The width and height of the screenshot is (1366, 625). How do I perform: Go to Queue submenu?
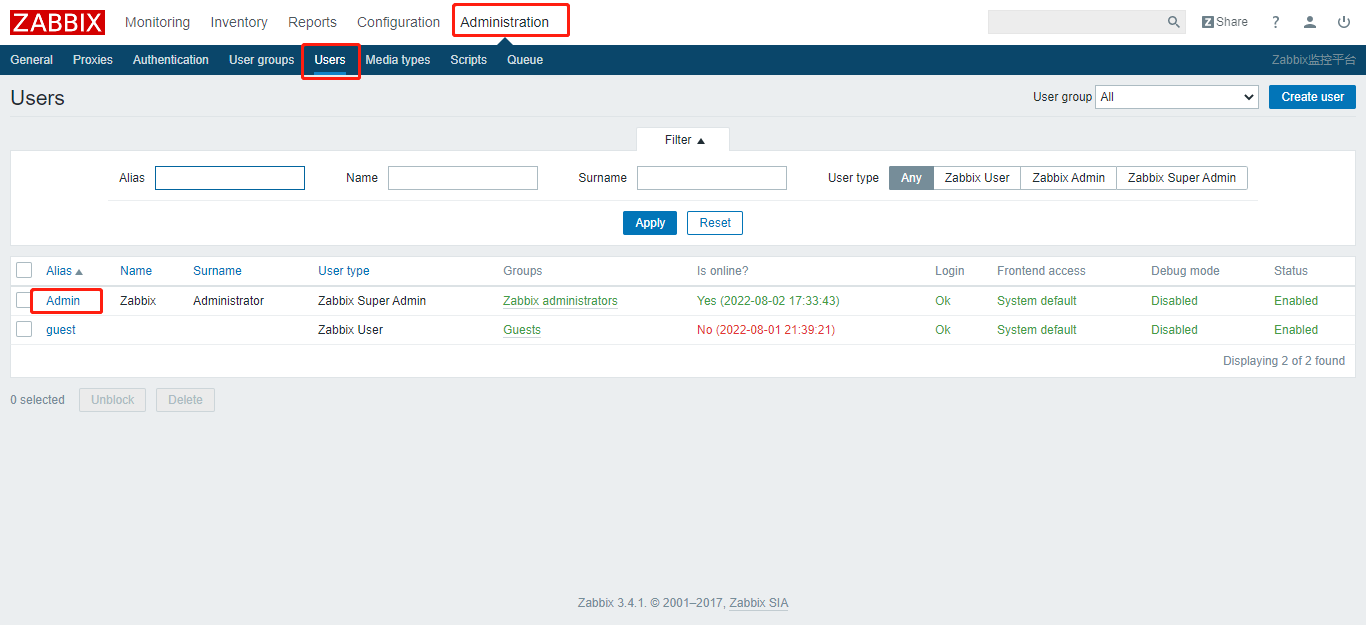point(525,60)
